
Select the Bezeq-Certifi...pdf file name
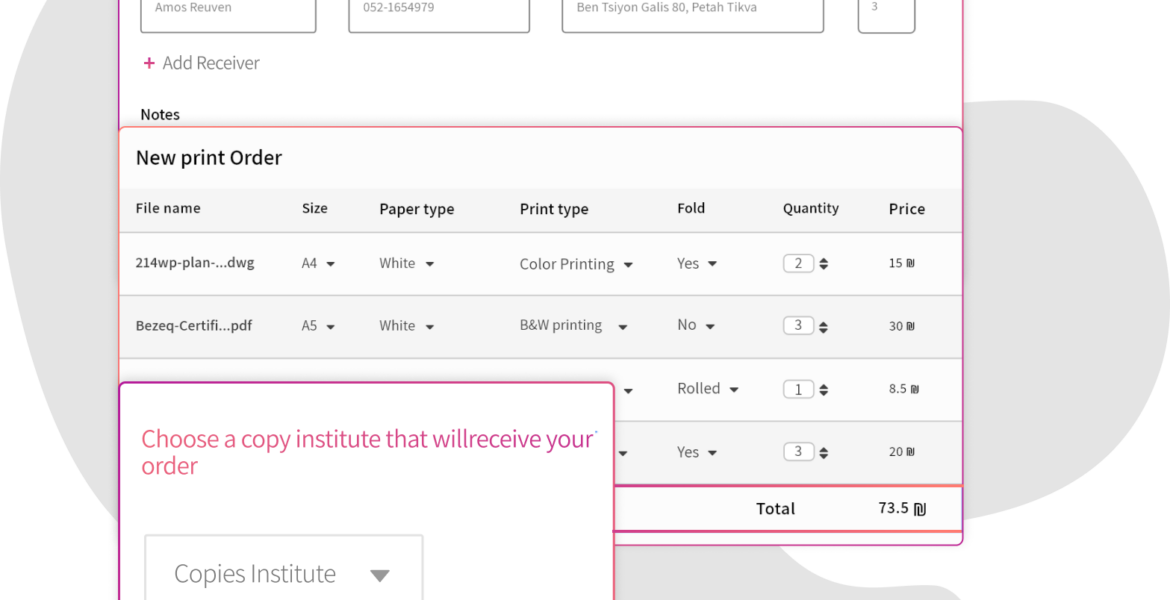click(x=194, y=326)
